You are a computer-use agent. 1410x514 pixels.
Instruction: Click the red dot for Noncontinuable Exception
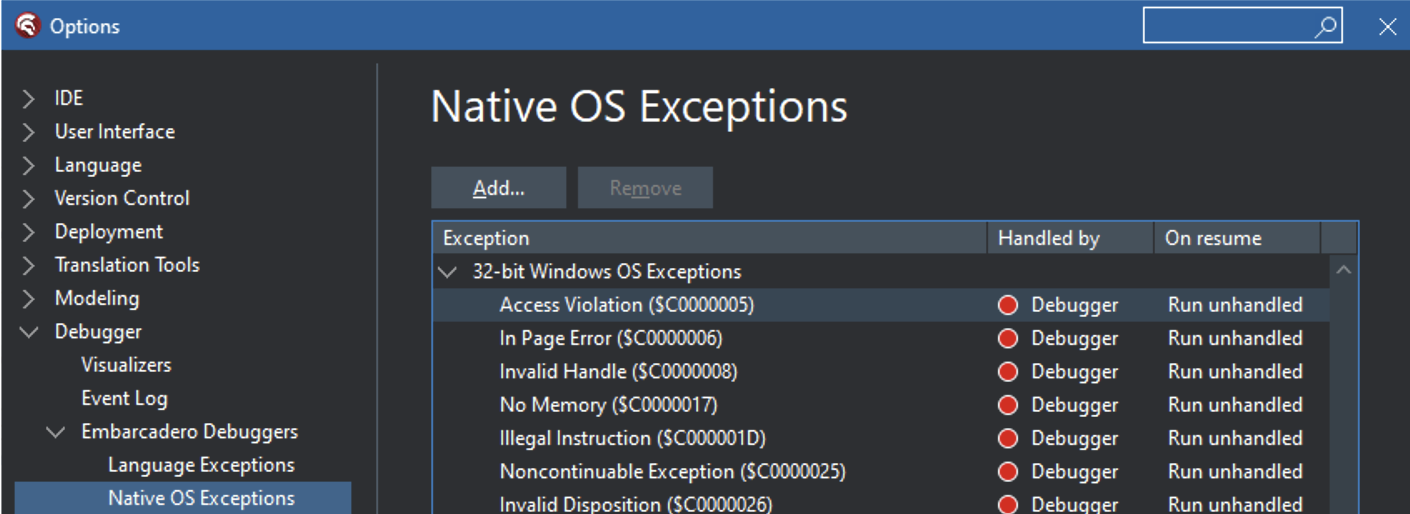(x=1008, y=472)
